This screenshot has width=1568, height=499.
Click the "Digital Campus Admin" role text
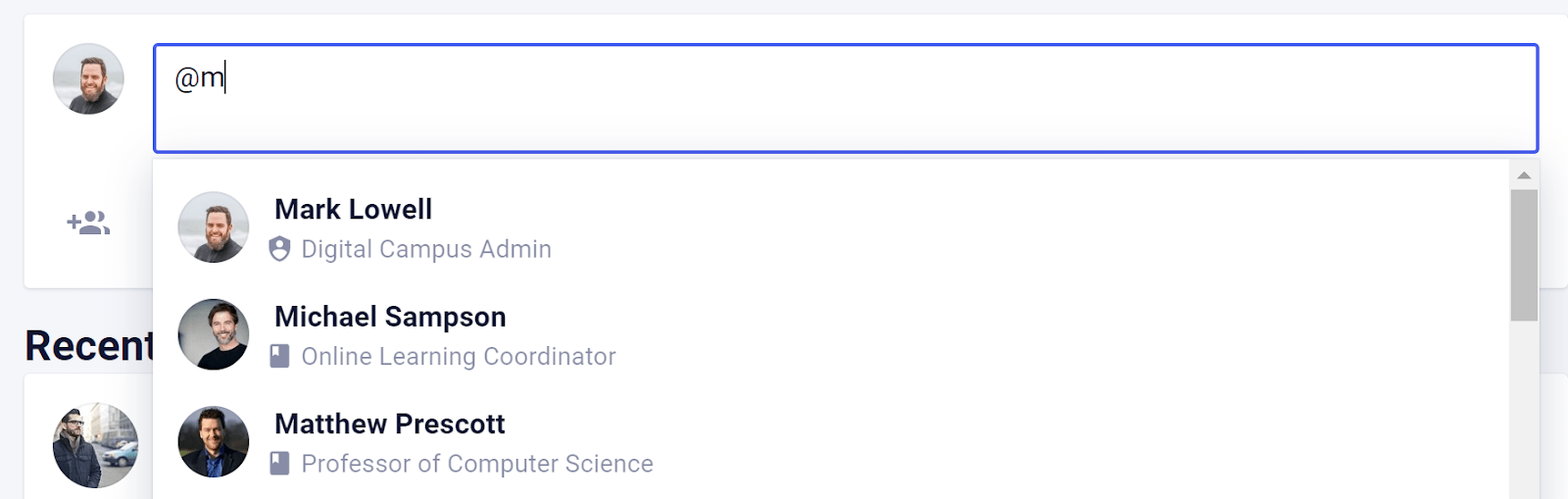coord(426,249)
